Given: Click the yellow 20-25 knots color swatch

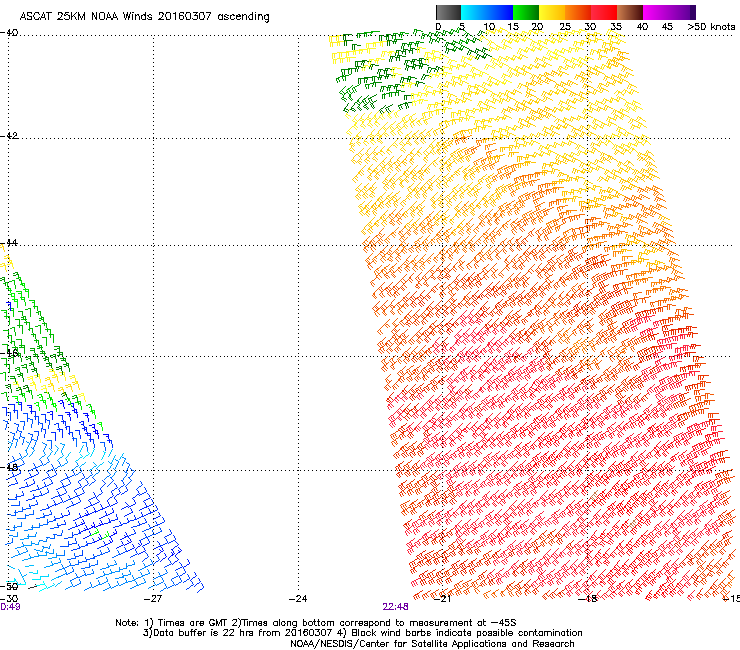Looking at the screenshot, I should pos(552,12).
